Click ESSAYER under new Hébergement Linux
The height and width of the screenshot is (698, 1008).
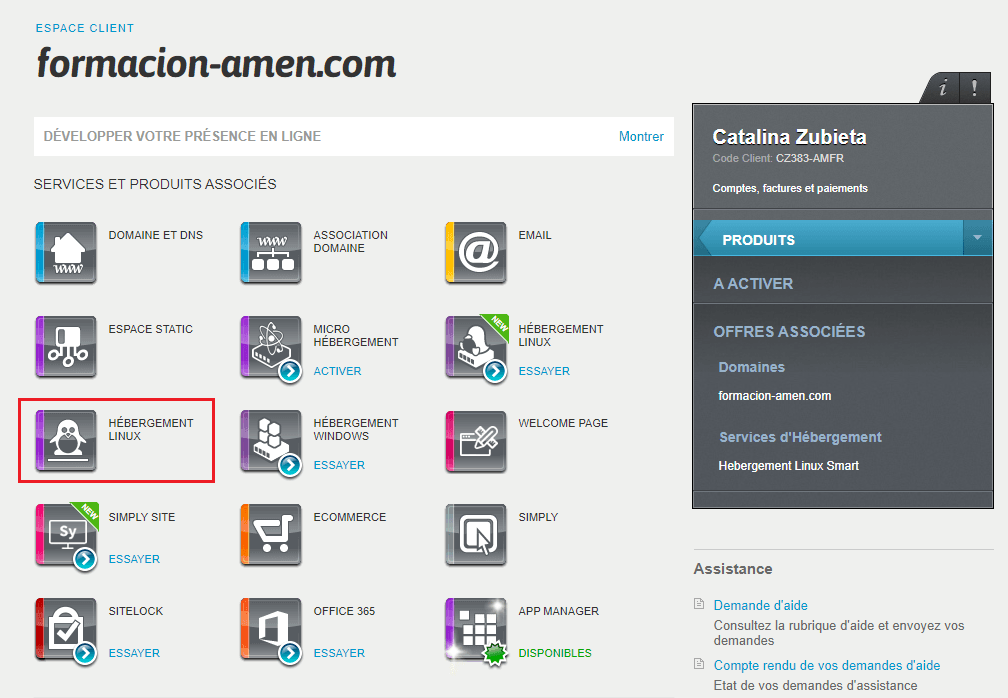click(544, 371)
